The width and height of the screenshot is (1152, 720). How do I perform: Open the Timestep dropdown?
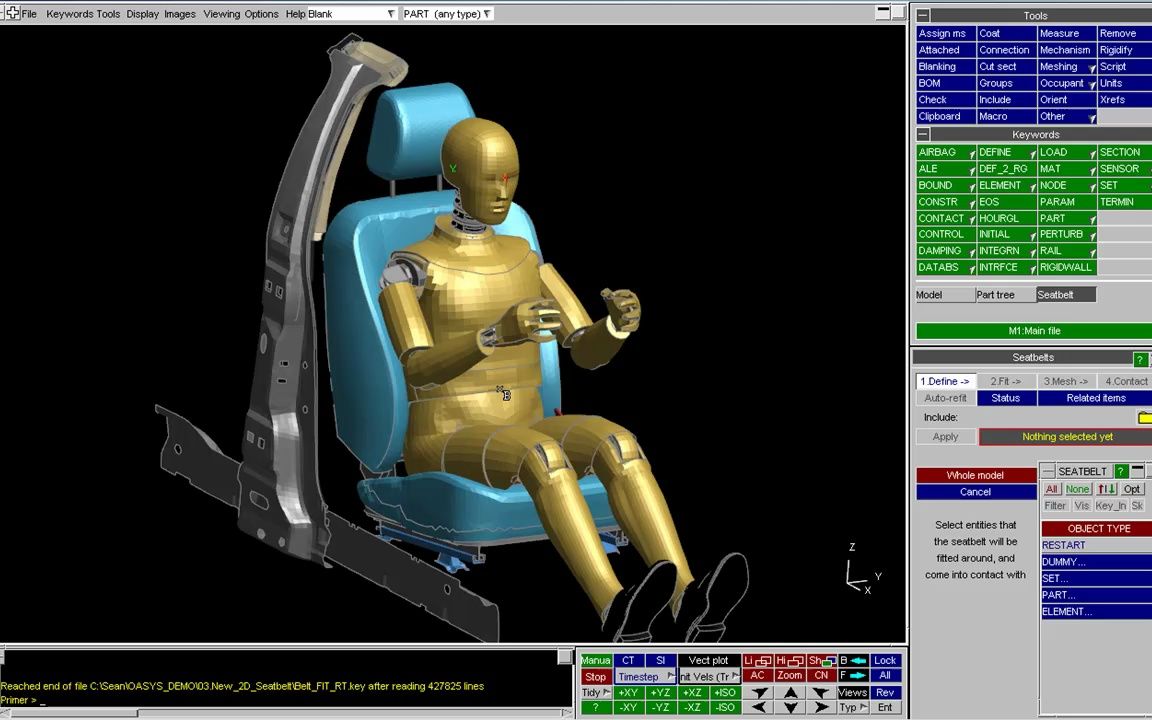click(x=645, y=677)
